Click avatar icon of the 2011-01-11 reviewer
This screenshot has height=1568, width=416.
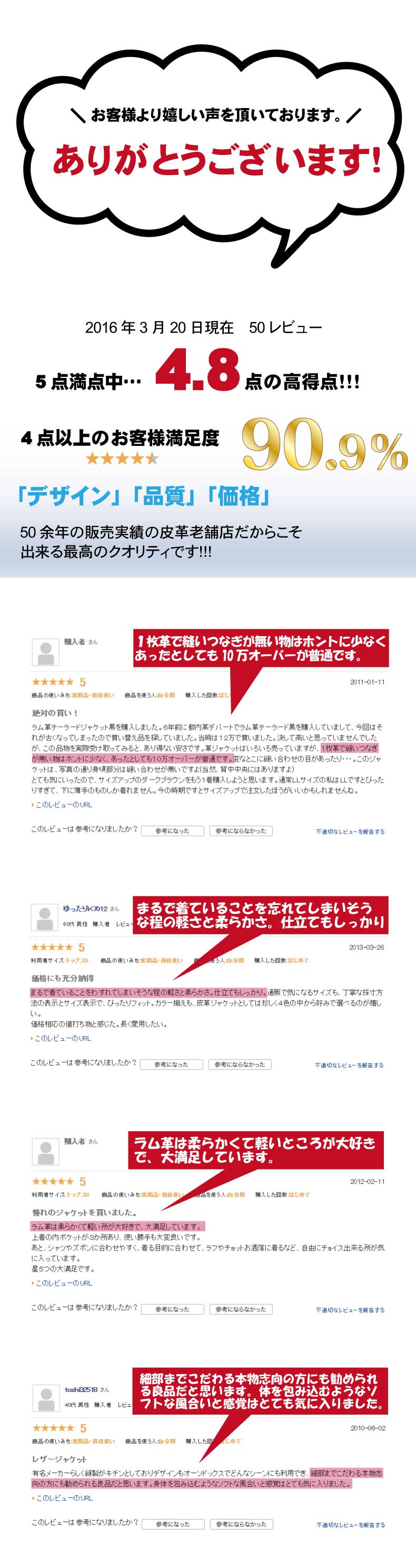[x=45, y=652]
